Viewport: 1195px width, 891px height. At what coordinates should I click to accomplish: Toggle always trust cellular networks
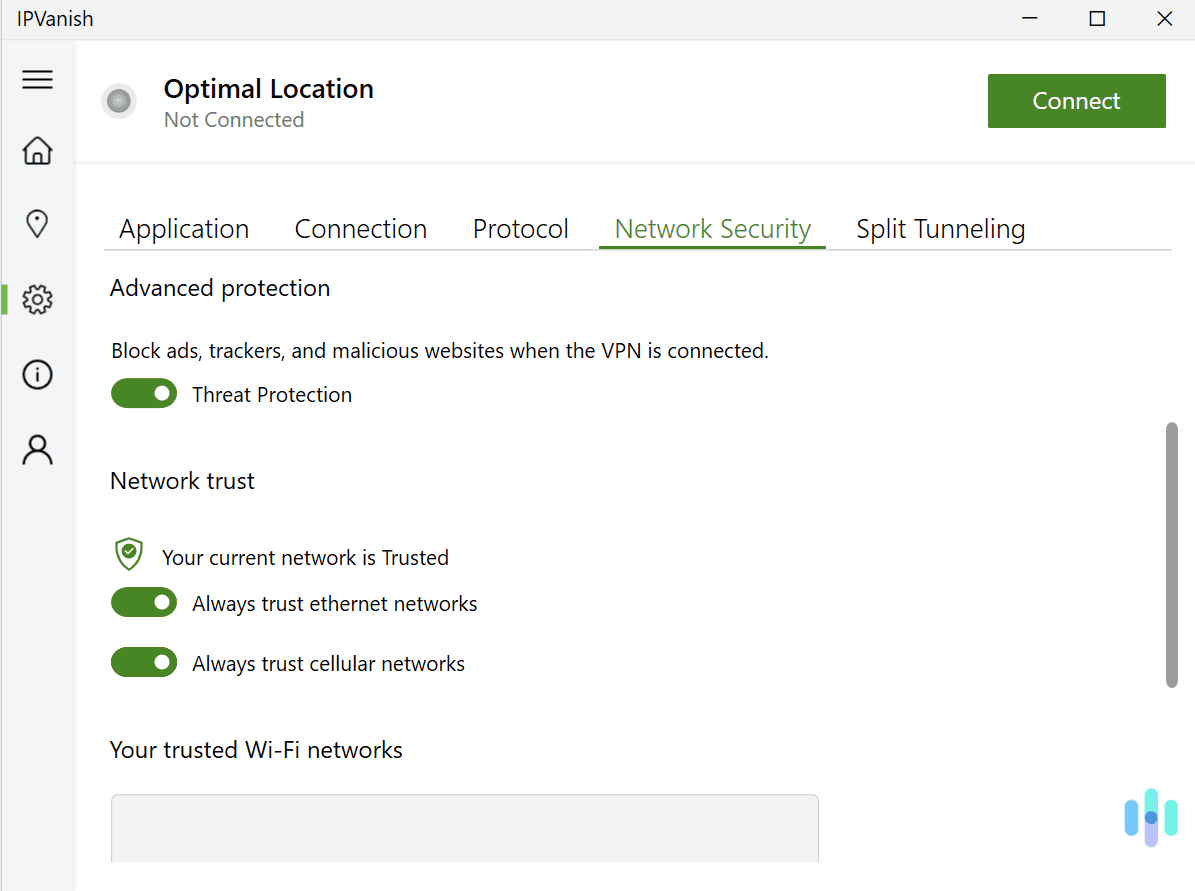(x=144, y=662)
